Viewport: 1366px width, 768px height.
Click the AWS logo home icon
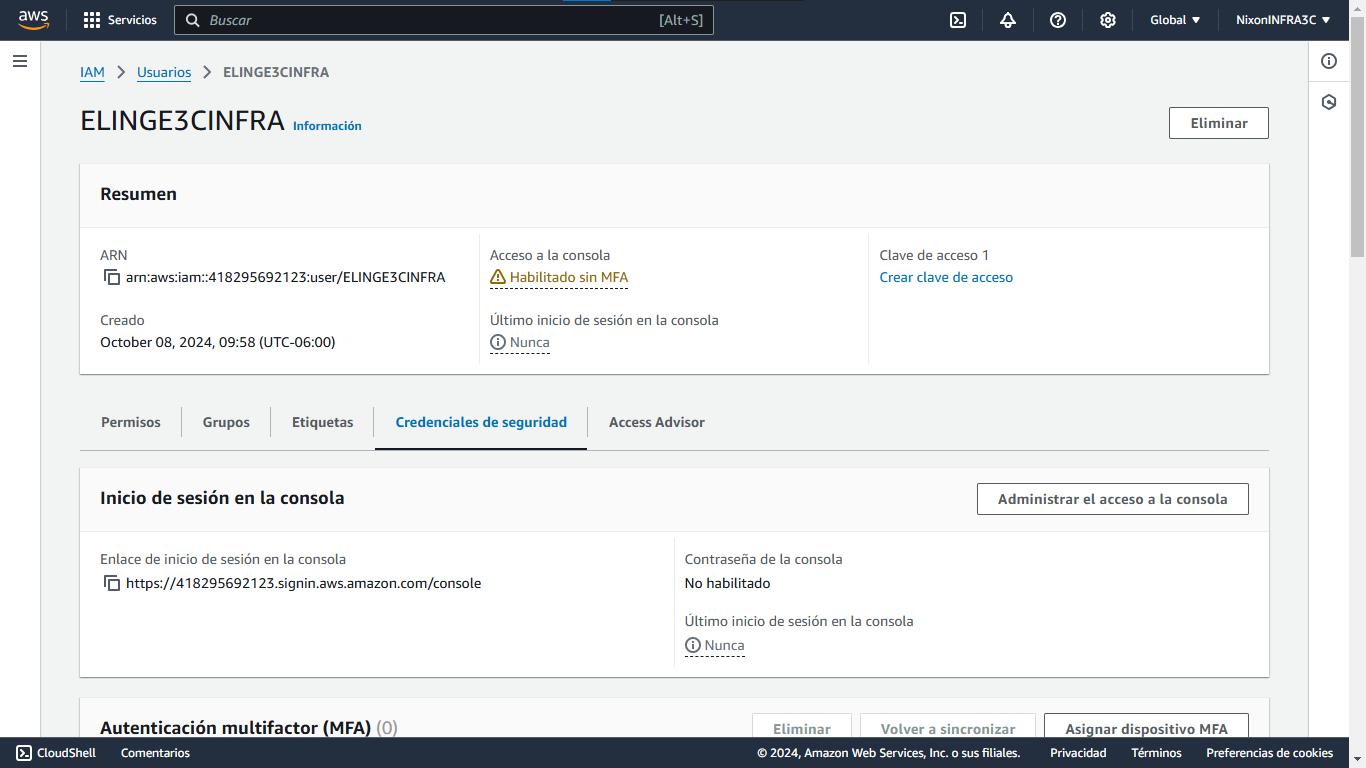click(x=33, y=20)
